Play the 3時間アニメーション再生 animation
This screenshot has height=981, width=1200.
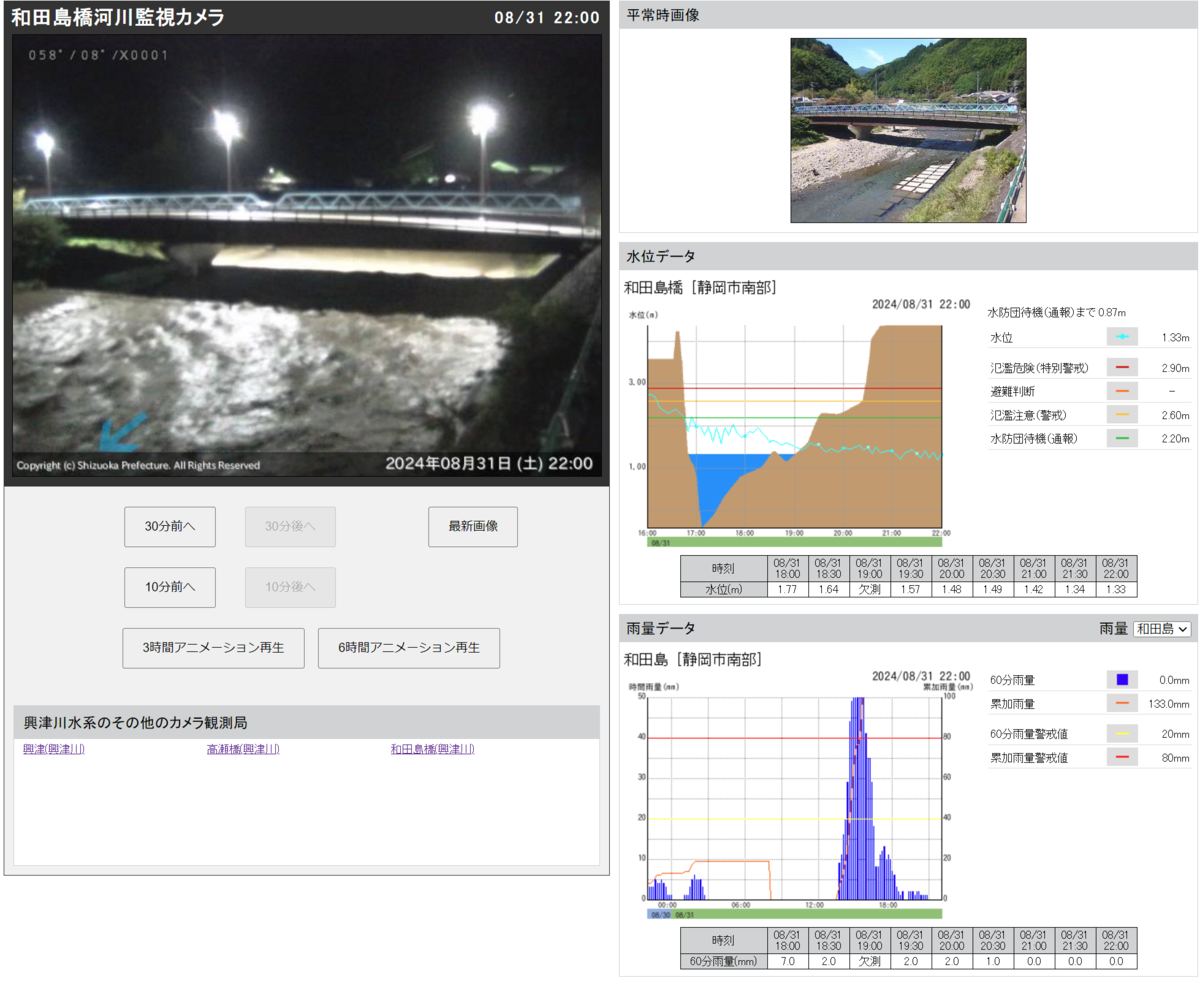(213, 648)
